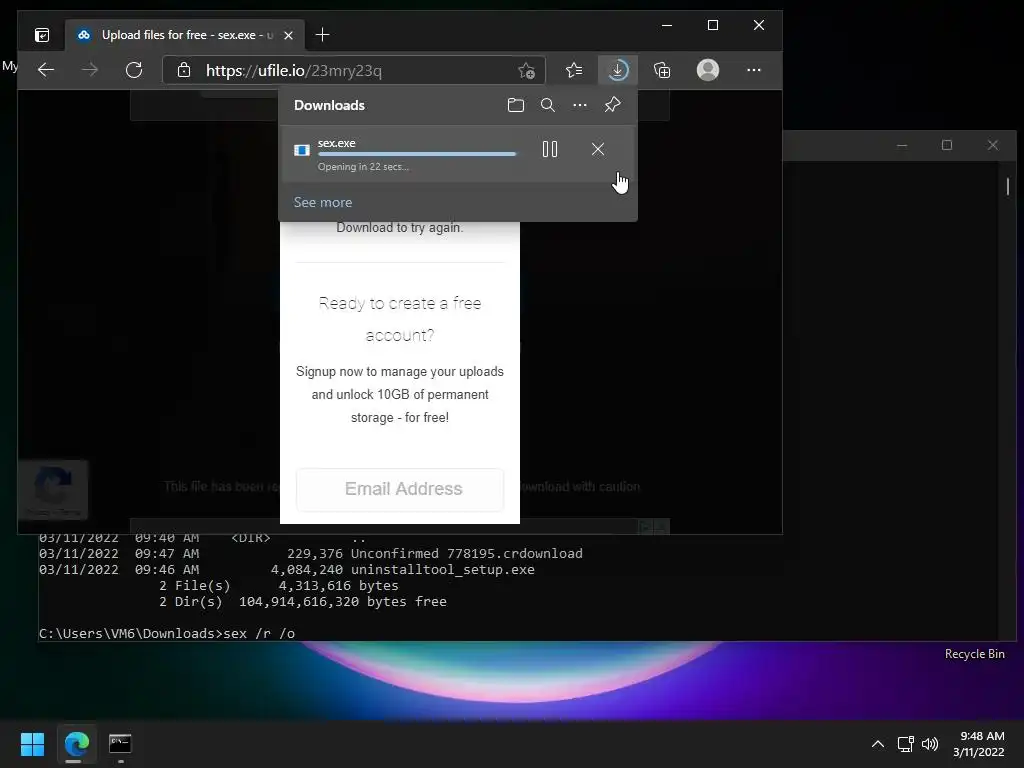Screen dimensions: 1024x768
Task: Click the sex.exe file name
Action: (337, 143)
